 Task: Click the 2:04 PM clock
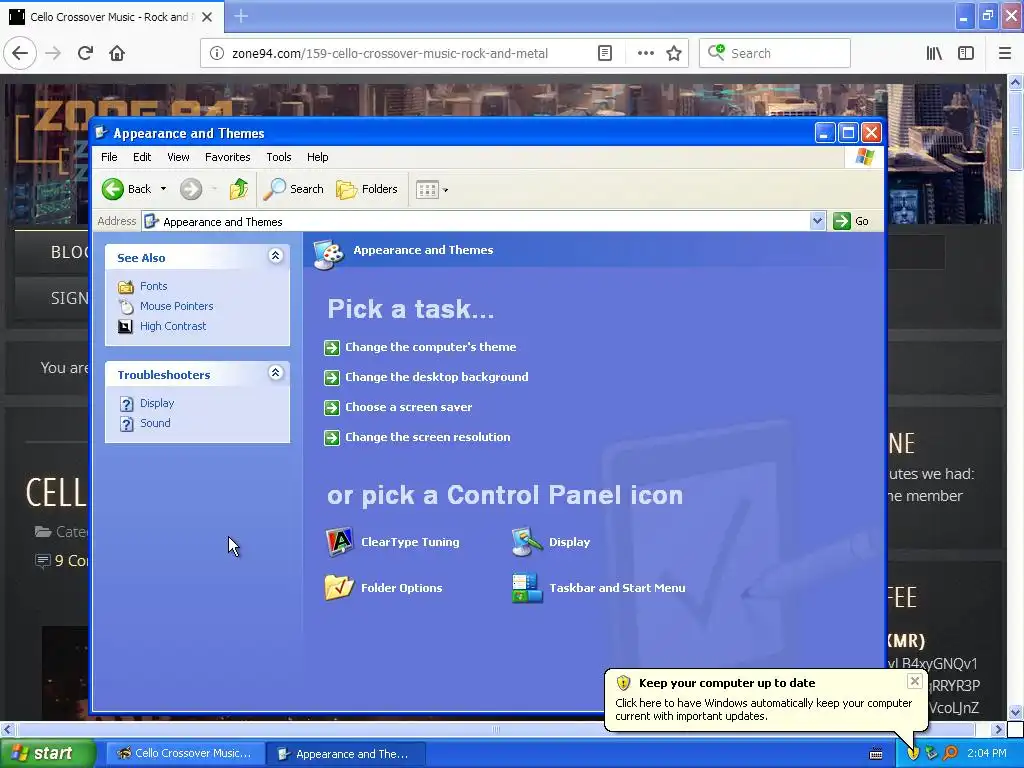[x=987, y=754]
